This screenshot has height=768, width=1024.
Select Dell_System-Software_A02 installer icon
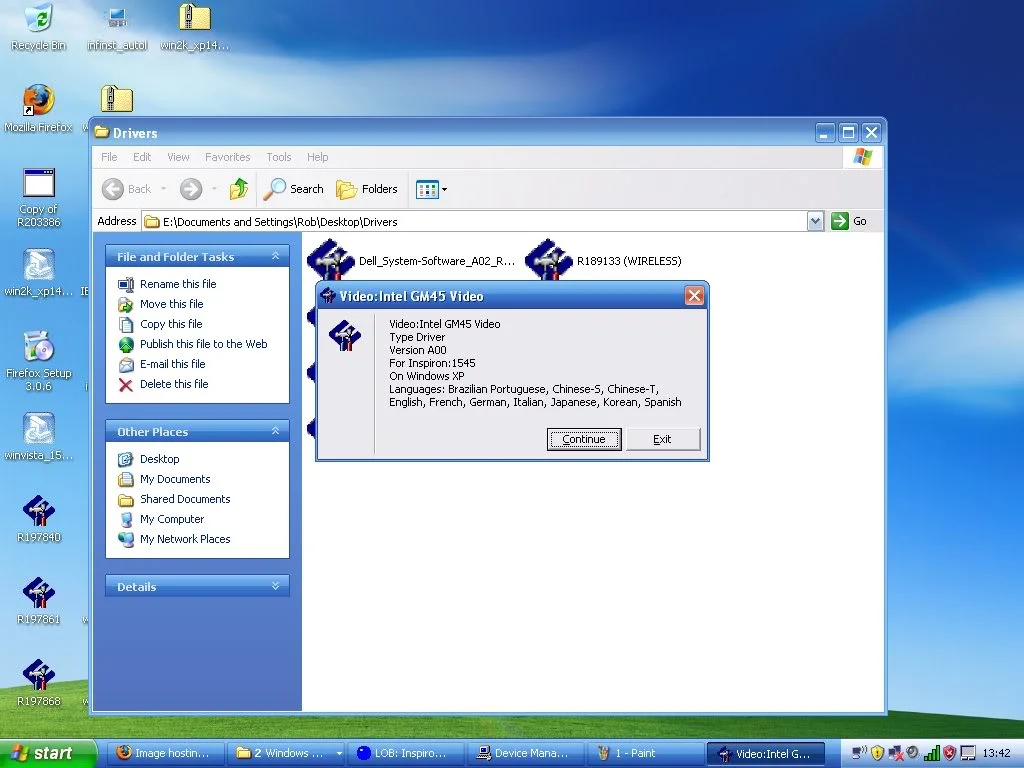click(x=330, y=259)
